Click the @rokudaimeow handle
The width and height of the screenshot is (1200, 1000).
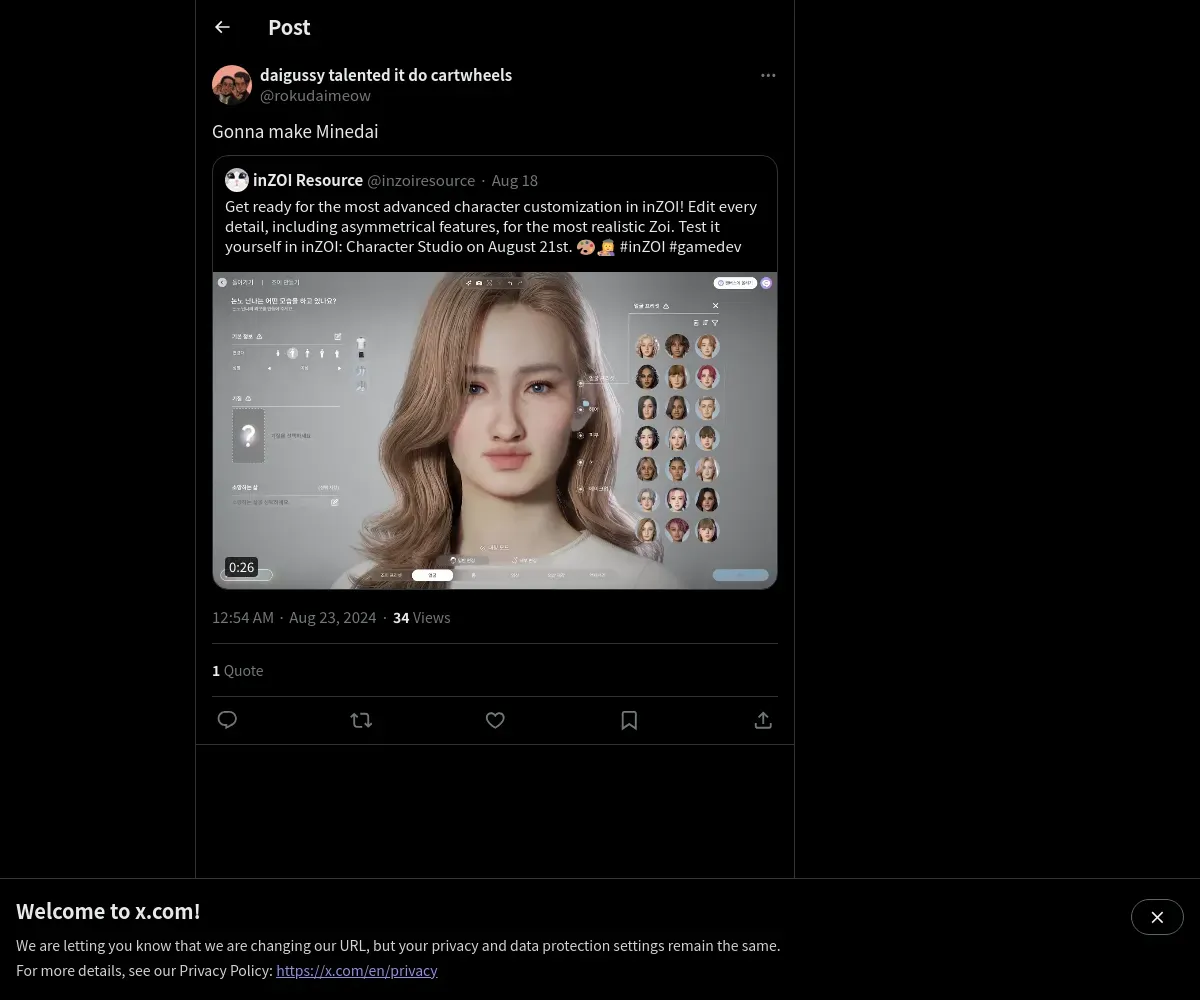[x=315, y=96]
